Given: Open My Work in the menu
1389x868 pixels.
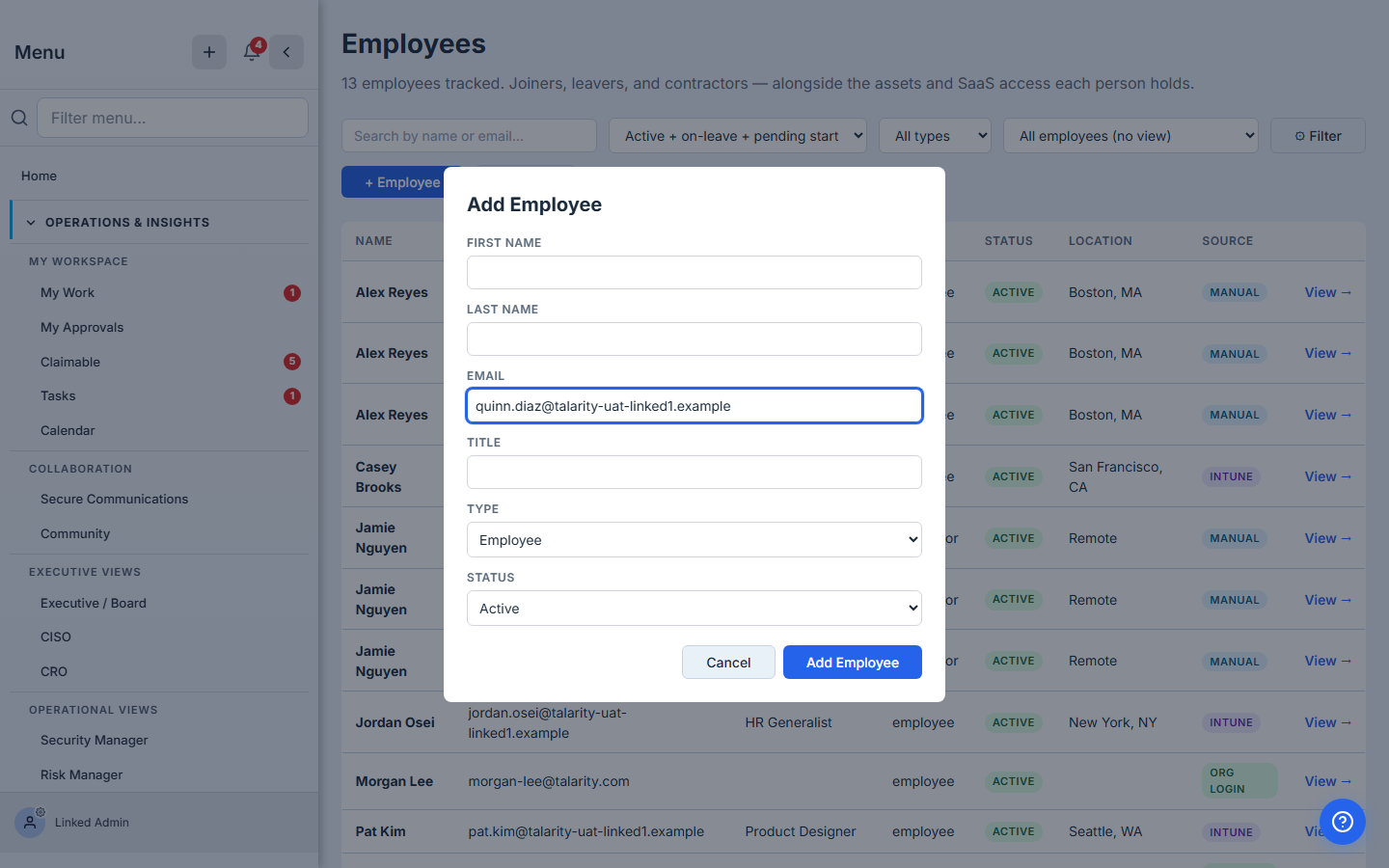Looking at the screenshot, I should (68, 293).
